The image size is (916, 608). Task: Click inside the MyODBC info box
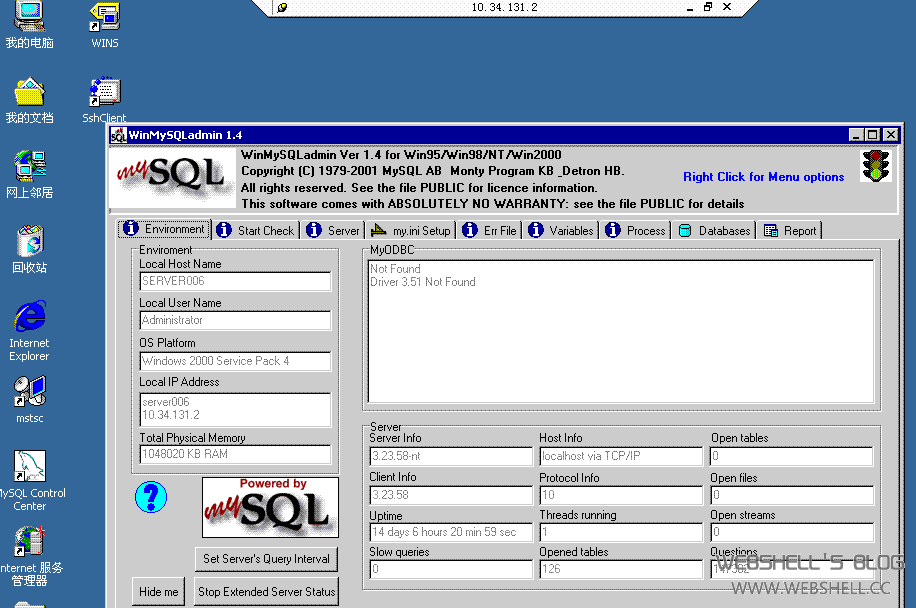click(x=620, y=331)
